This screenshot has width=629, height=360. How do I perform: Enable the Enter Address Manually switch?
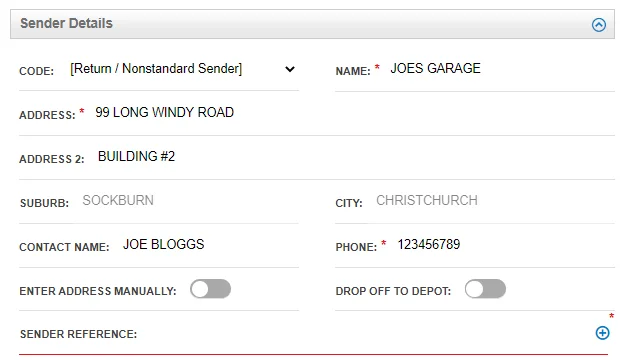[211, 289]
